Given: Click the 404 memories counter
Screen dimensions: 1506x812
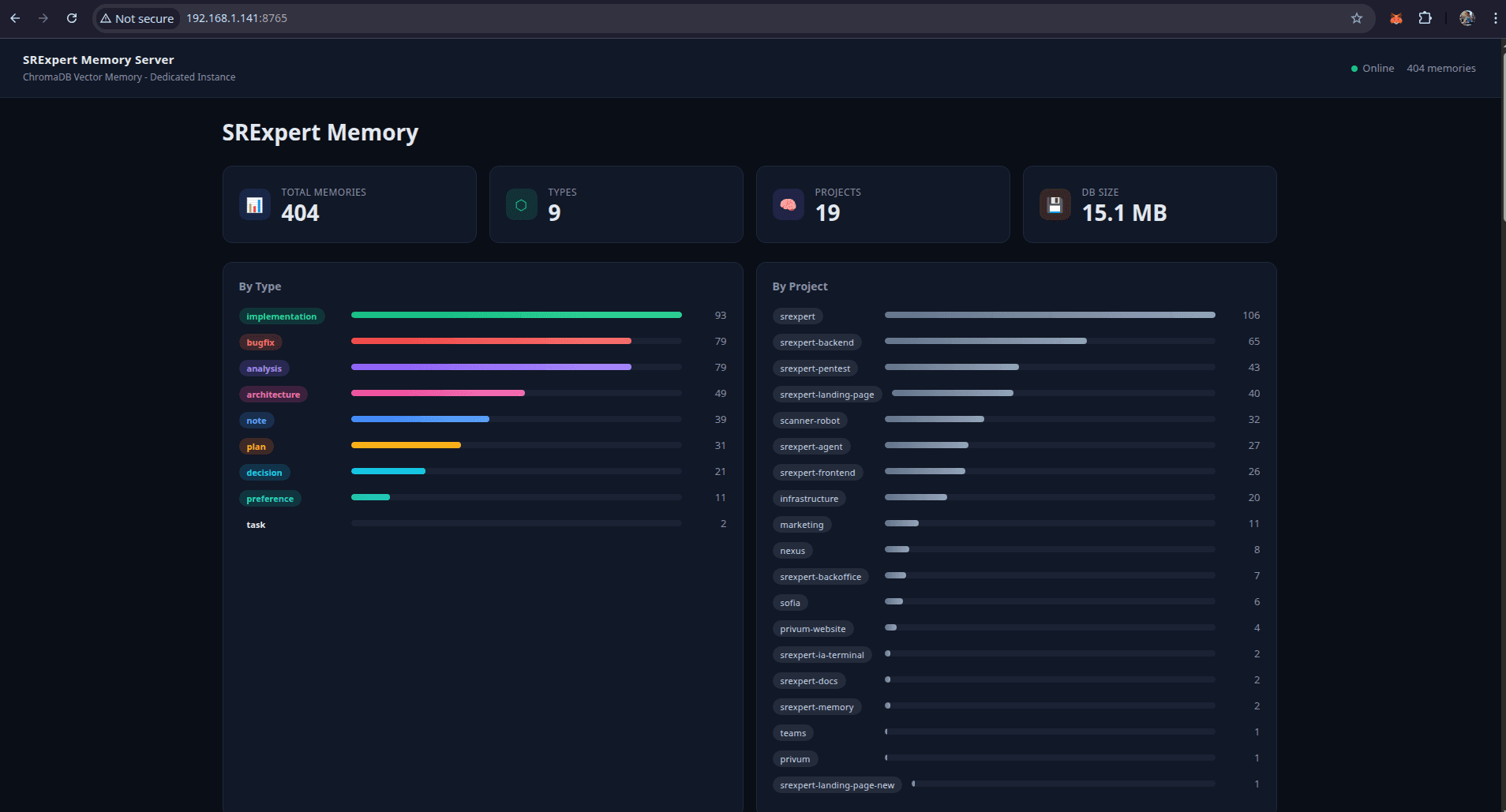Looking at the screenshot, I should click(1440, 68).
